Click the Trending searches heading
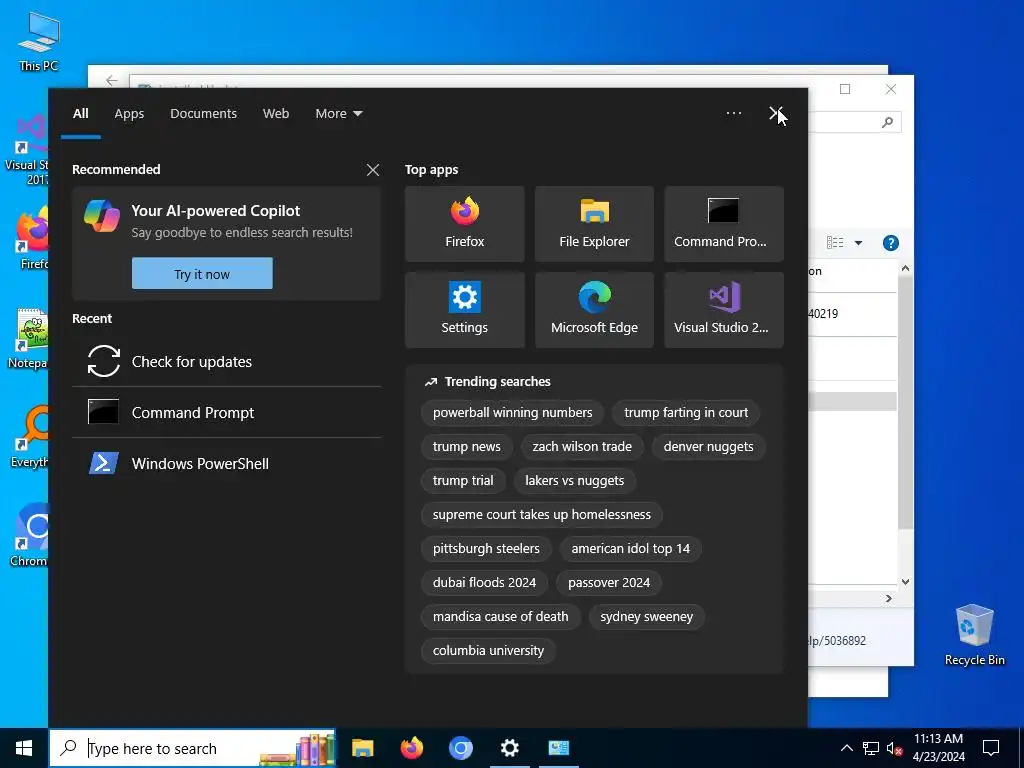 tap(497, 382)
